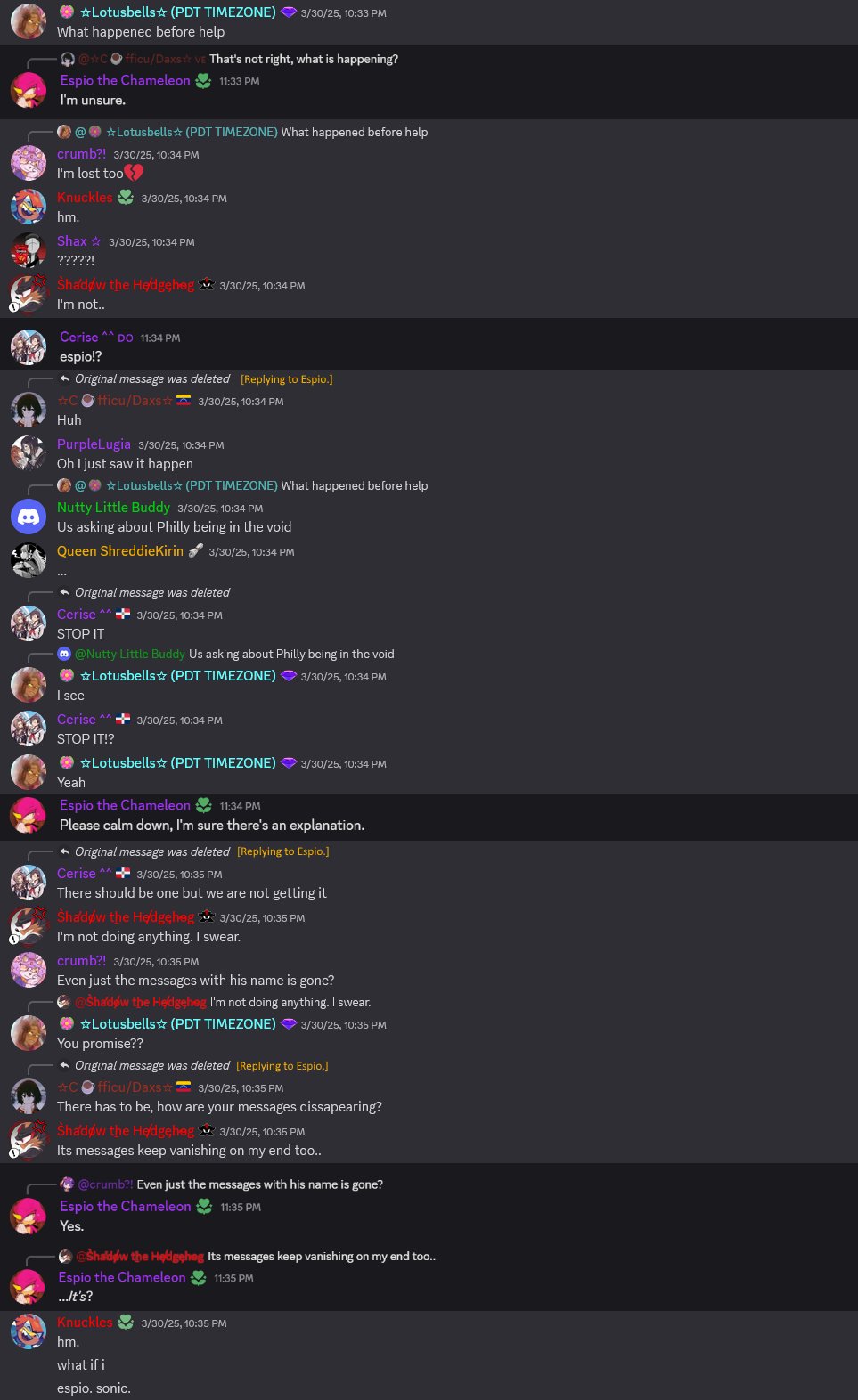Screen dimensions: 858x1400
Task: Open Shax's profile avatar
Action: coord(29,251)
